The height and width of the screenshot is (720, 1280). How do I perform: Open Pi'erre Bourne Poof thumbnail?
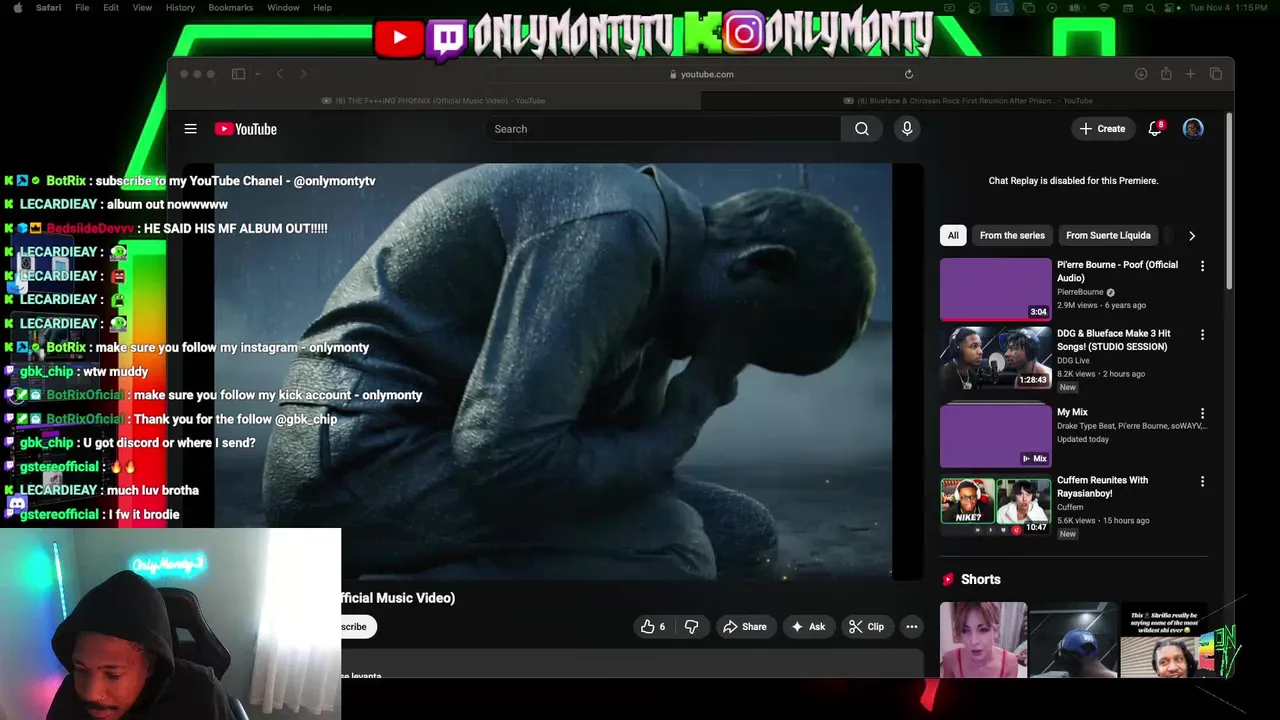click(x=995, y=289)
